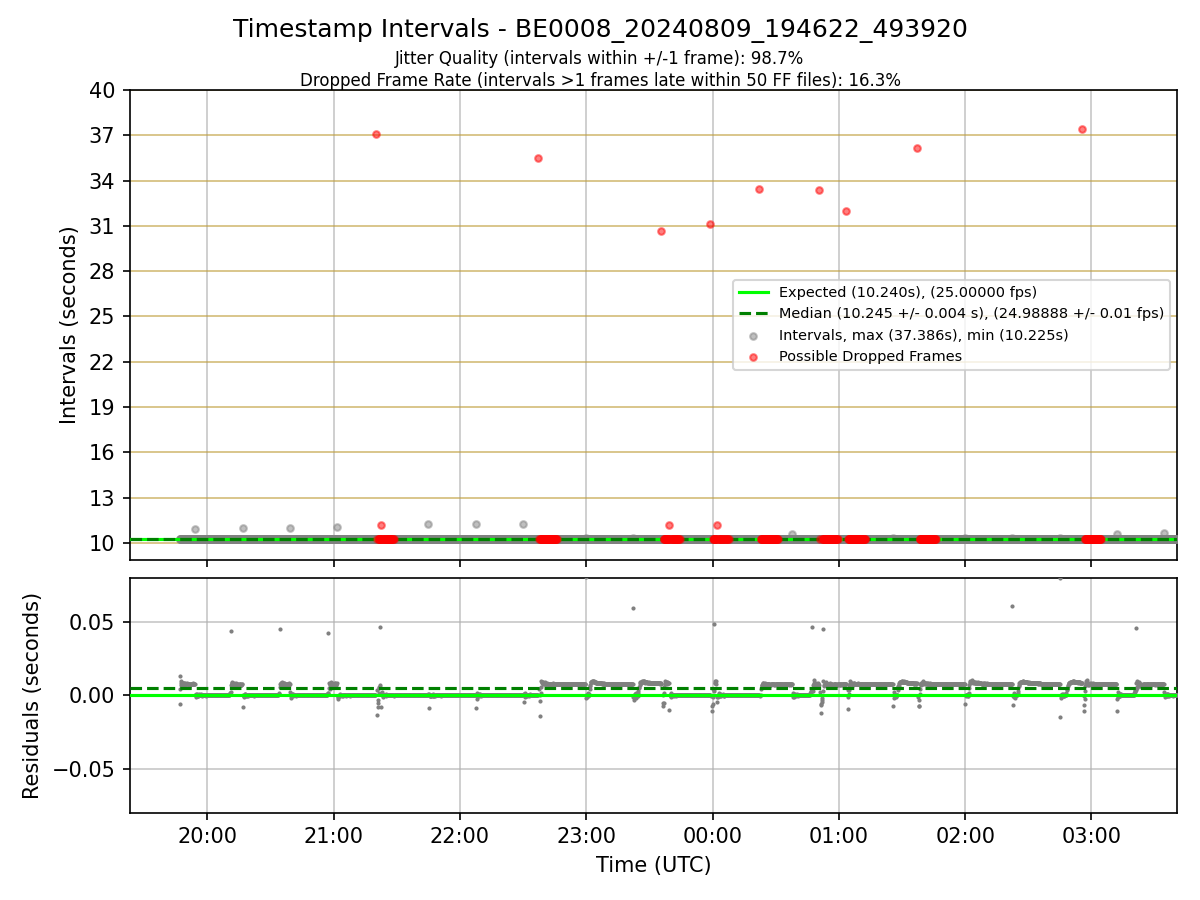Screen dimensions: 1200x900
Task: Click the x-axis tick label '00:00'
Action: point(712,834)
